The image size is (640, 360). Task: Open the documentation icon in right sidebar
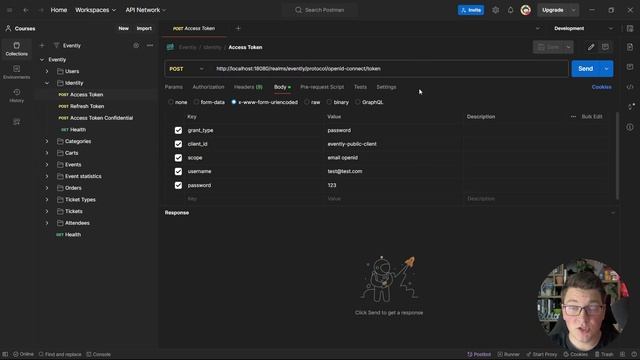[x=630, y=47]
